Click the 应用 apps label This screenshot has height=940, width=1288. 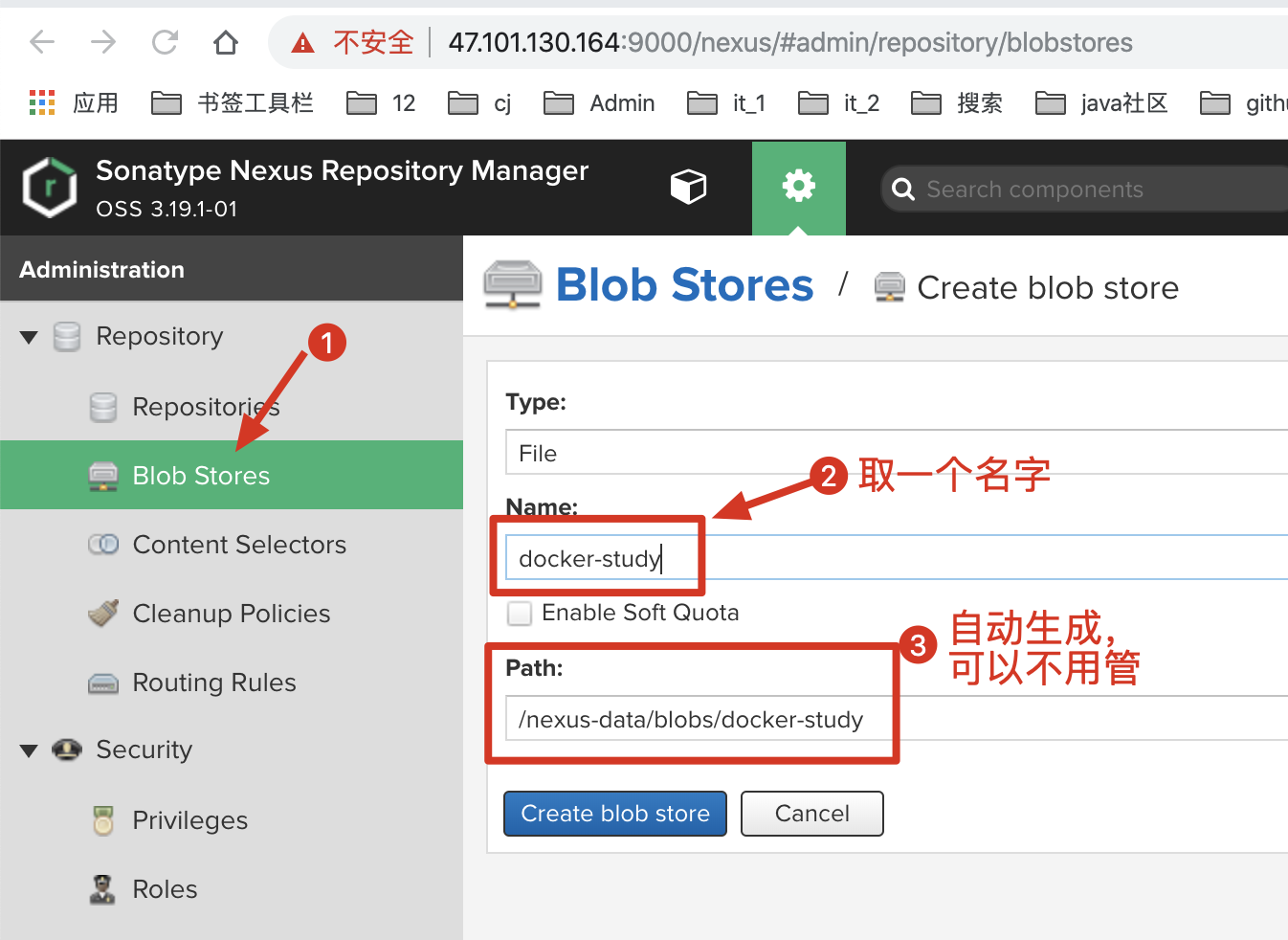pos(96,102)
